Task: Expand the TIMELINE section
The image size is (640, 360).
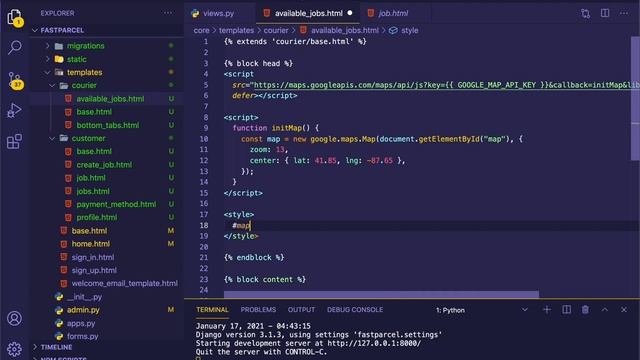Action: coord(35,347)
